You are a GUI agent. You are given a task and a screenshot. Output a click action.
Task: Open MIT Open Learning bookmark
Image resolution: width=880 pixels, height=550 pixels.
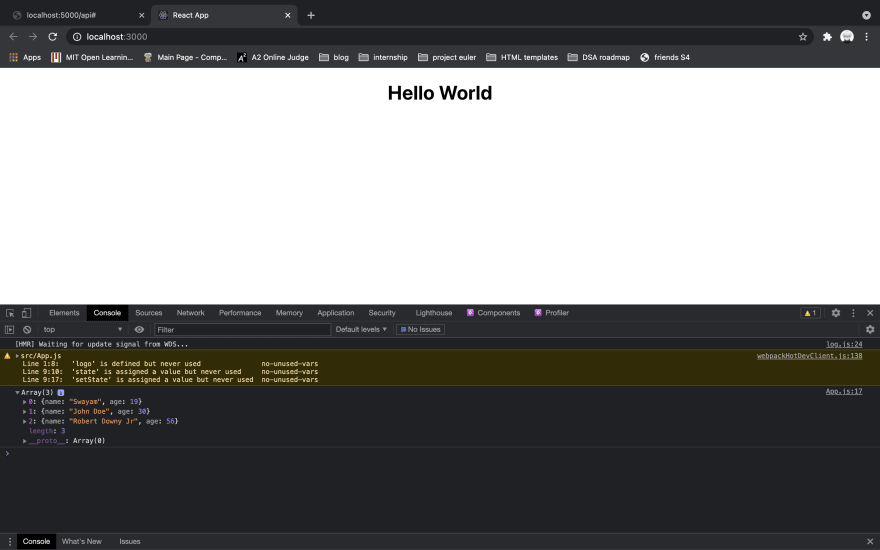coord(93,57)
